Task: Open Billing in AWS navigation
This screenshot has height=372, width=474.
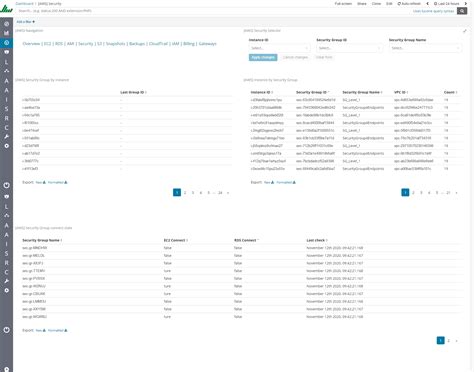Action: [x=189, y=44]
